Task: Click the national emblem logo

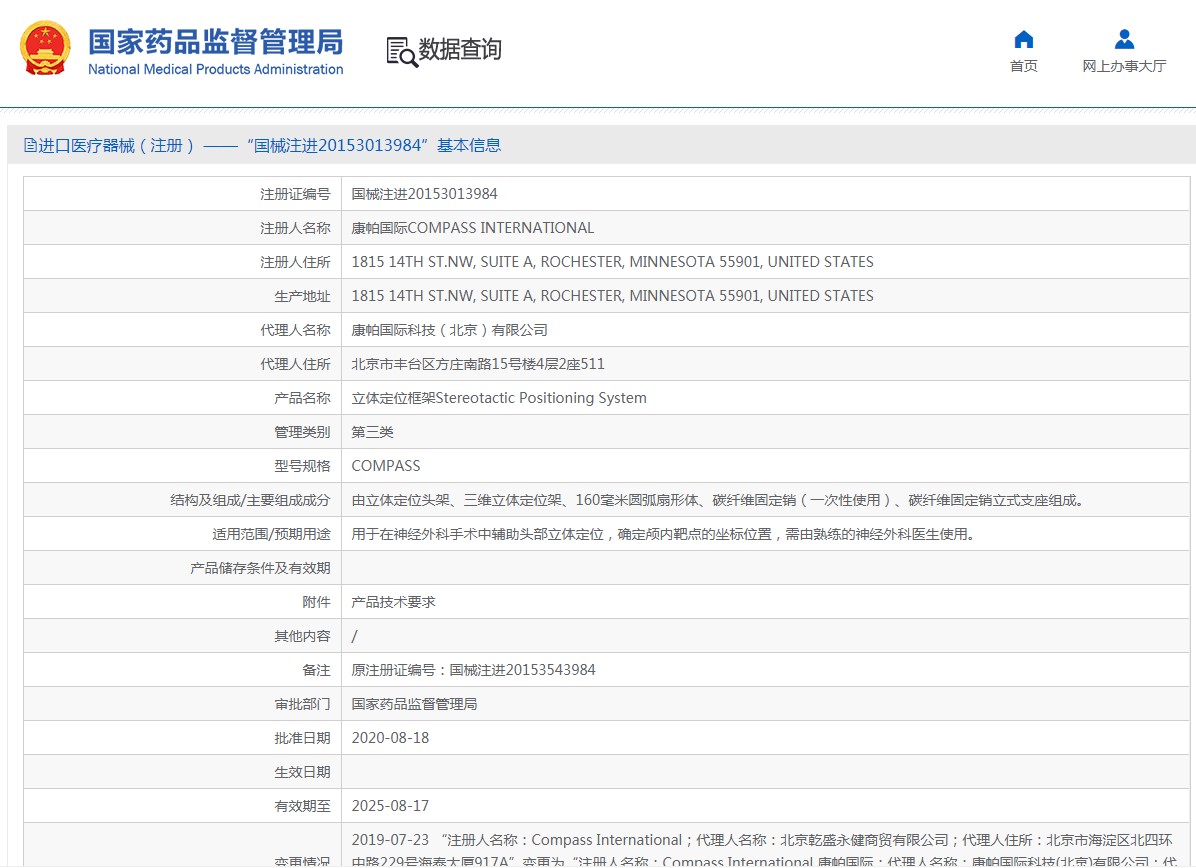Action: 46,48
